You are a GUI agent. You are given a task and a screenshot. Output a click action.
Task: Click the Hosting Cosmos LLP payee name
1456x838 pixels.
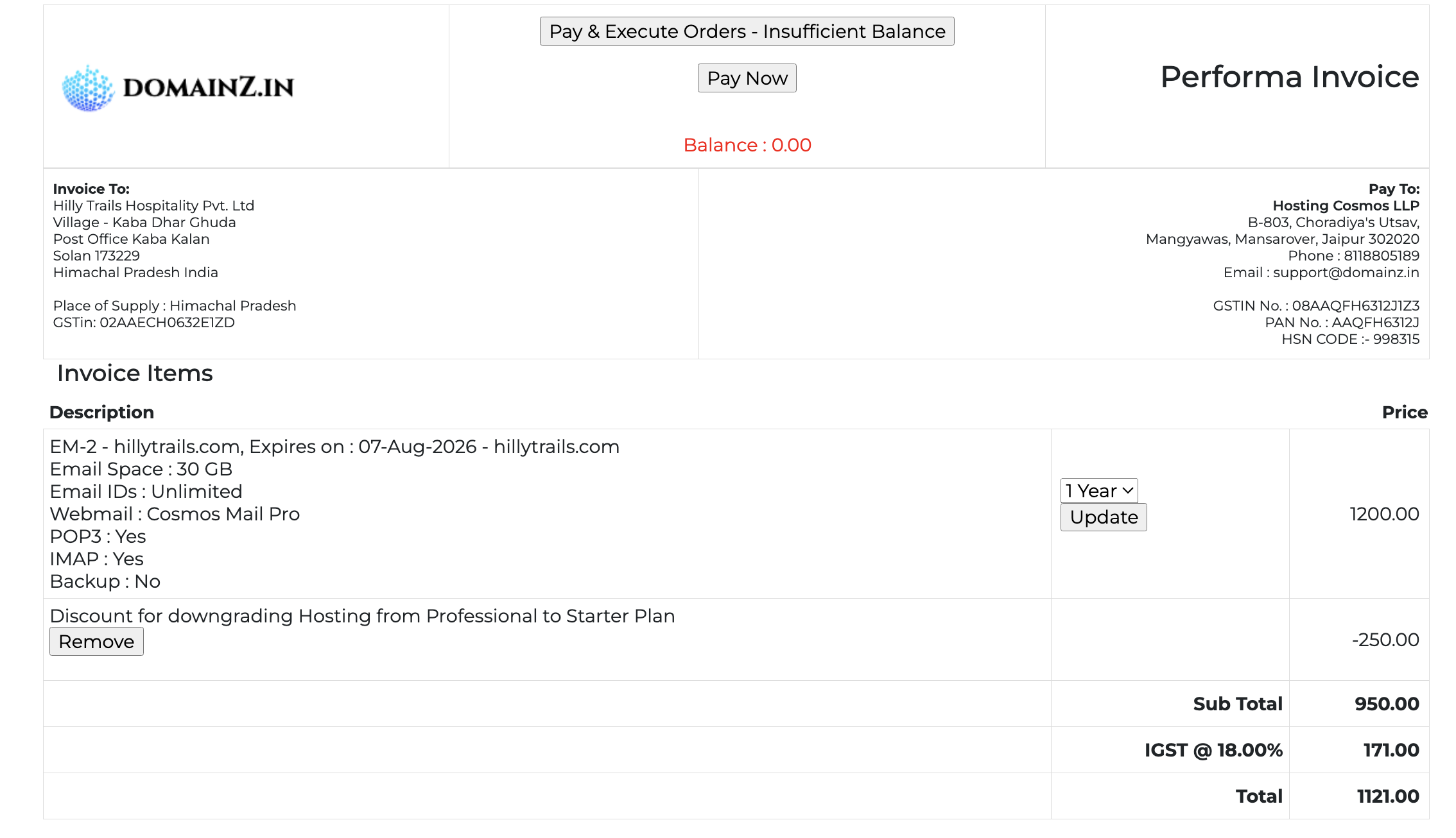(1346, 206)
